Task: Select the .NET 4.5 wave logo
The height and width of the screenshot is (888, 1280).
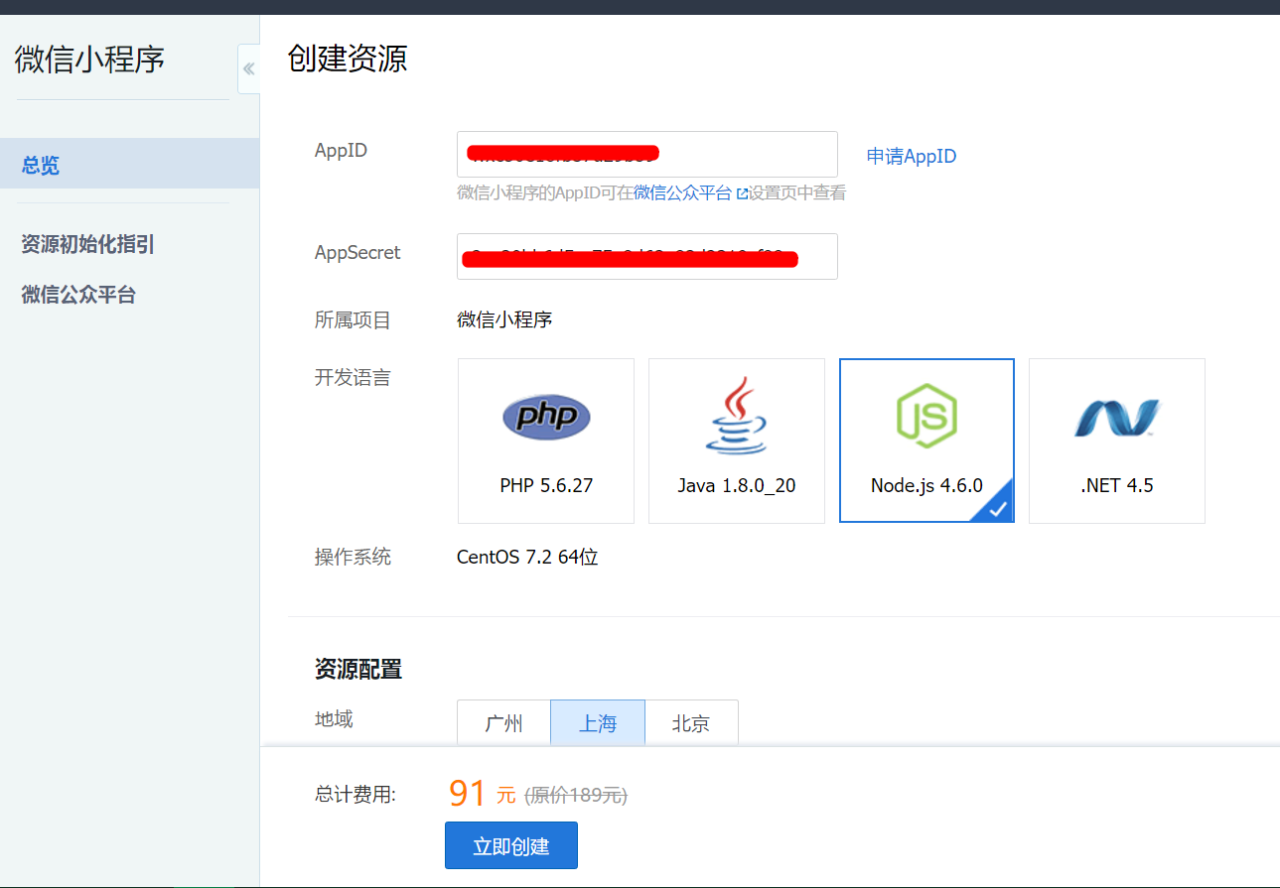Action: click(x=1116, y=417)
